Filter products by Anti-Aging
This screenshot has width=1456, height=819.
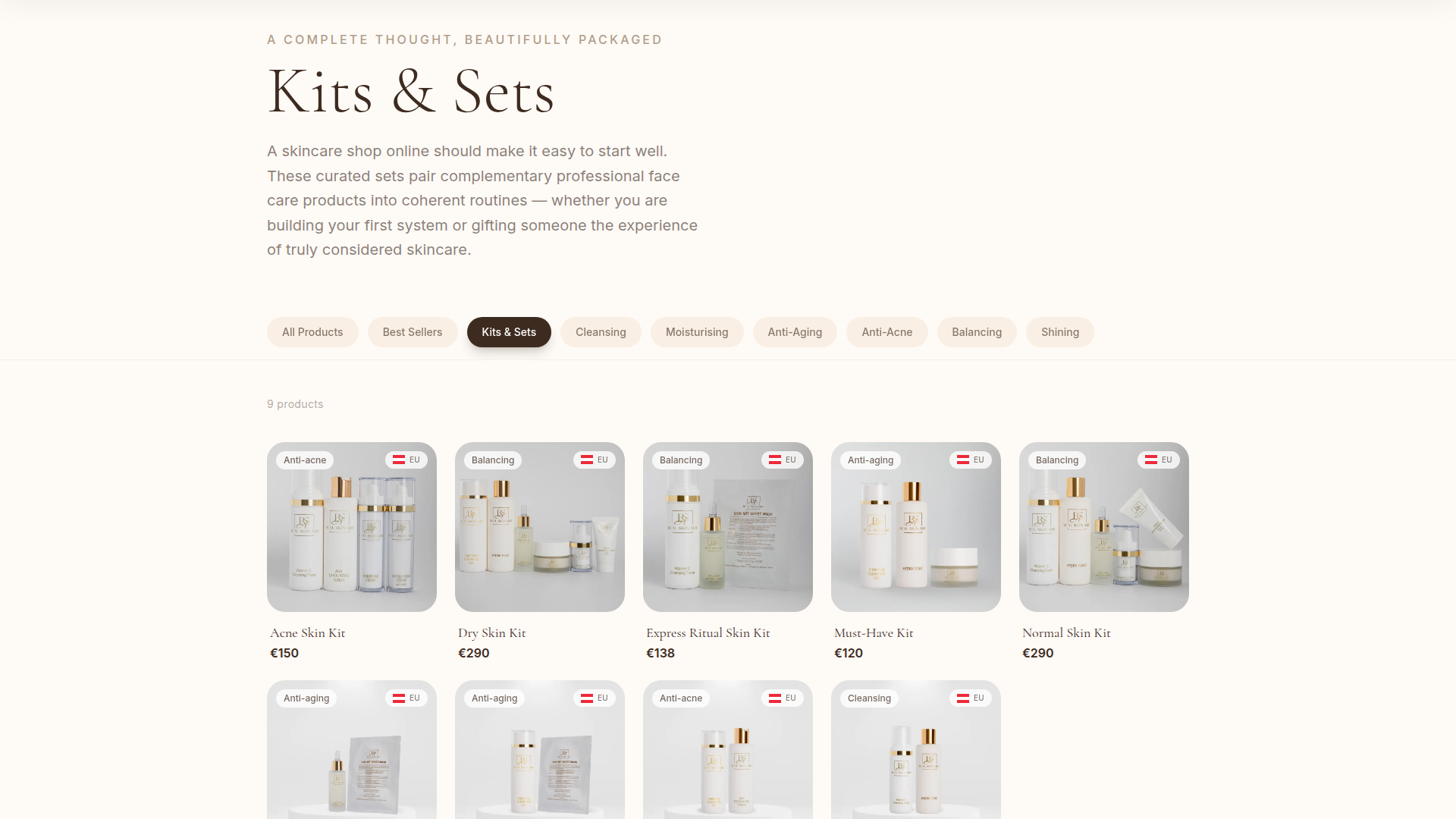tap(795, 332)
